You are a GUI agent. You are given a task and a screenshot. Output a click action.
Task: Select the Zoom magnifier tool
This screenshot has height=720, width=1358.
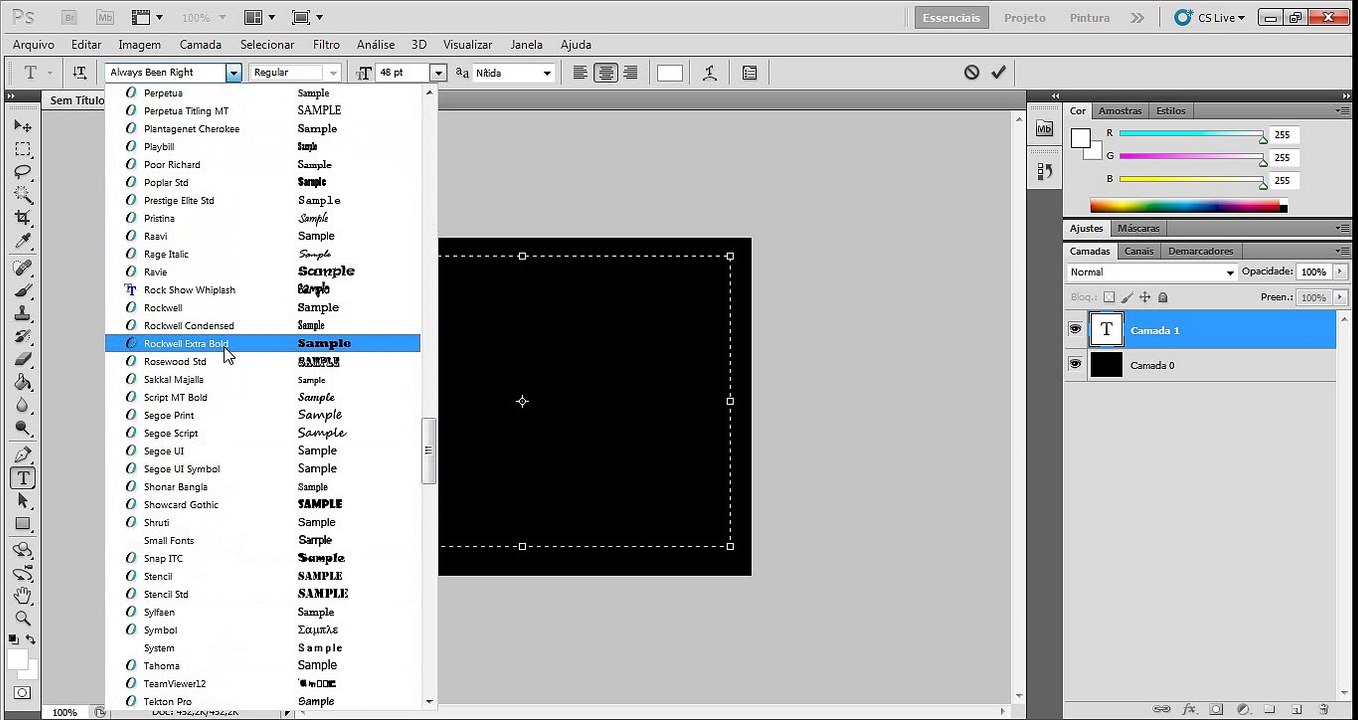pyautogui.click(x=22, y=619)
